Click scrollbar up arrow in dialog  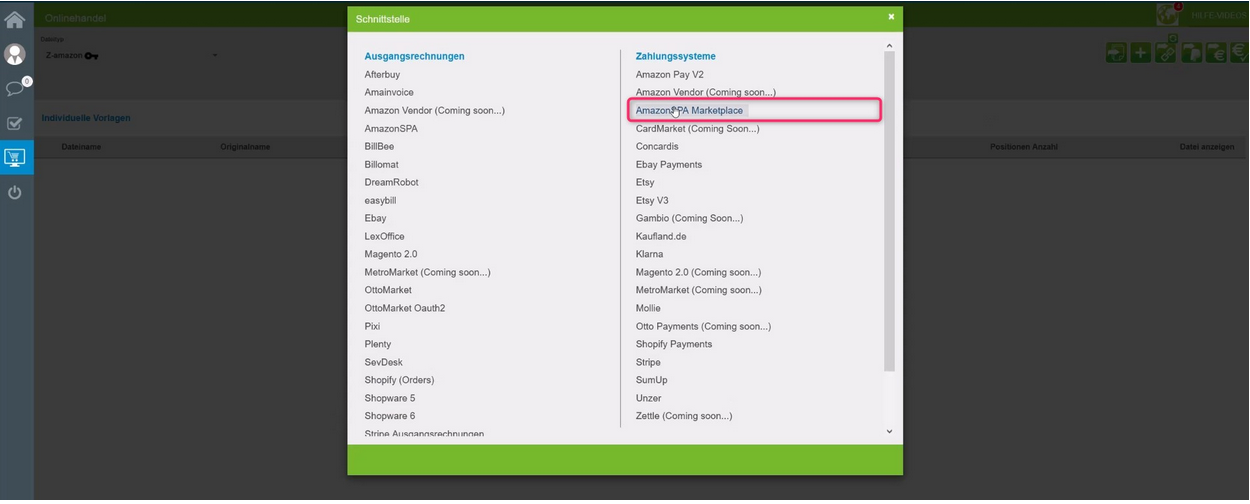[x=889, y=45]
